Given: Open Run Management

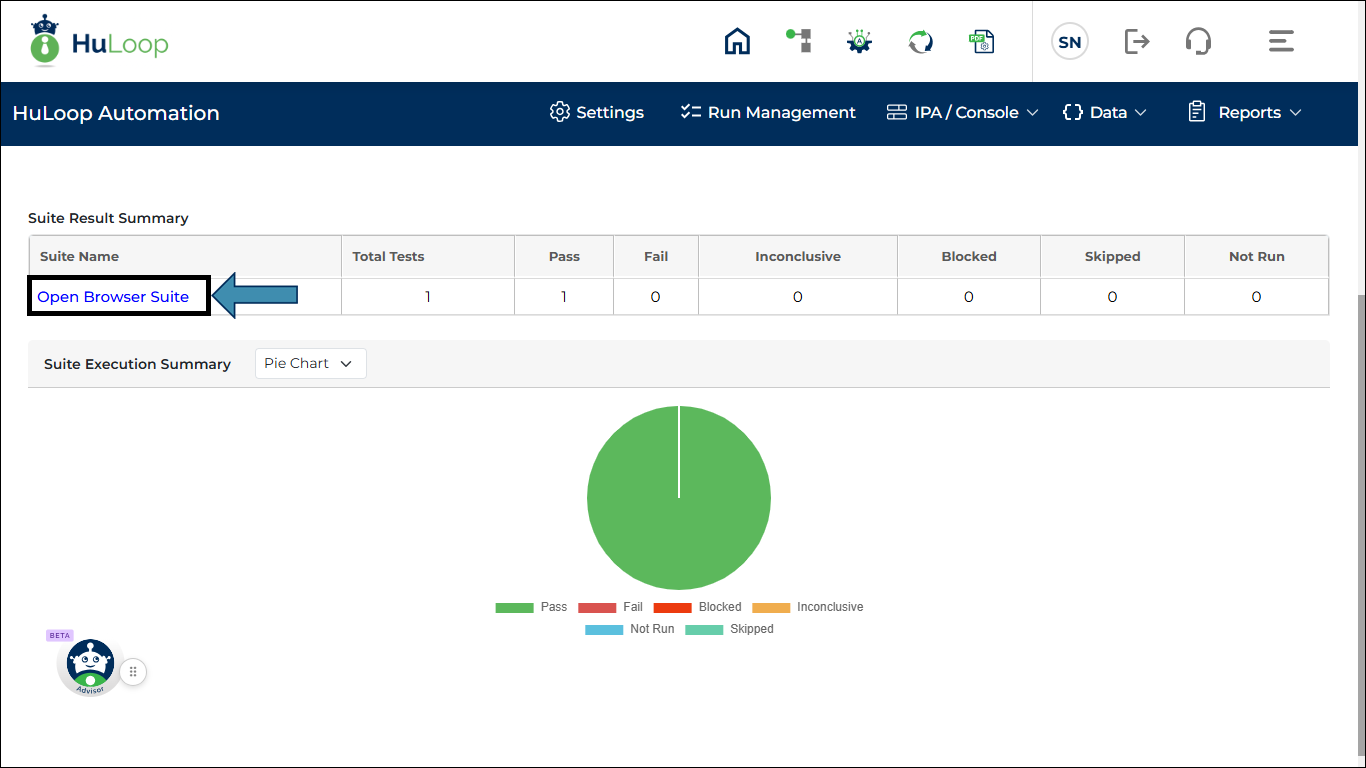Looking at the screenshot, I should [x=768, y=113].
